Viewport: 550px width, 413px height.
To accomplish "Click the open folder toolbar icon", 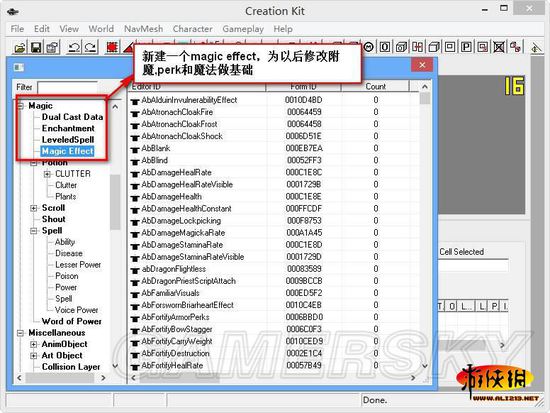I will 20,47.
